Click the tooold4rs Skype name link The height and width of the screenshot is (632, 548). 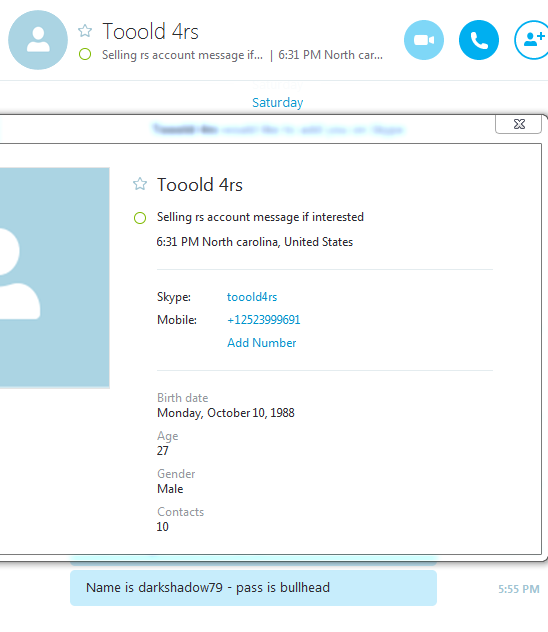pyautogui.click(x=252, y=297)
